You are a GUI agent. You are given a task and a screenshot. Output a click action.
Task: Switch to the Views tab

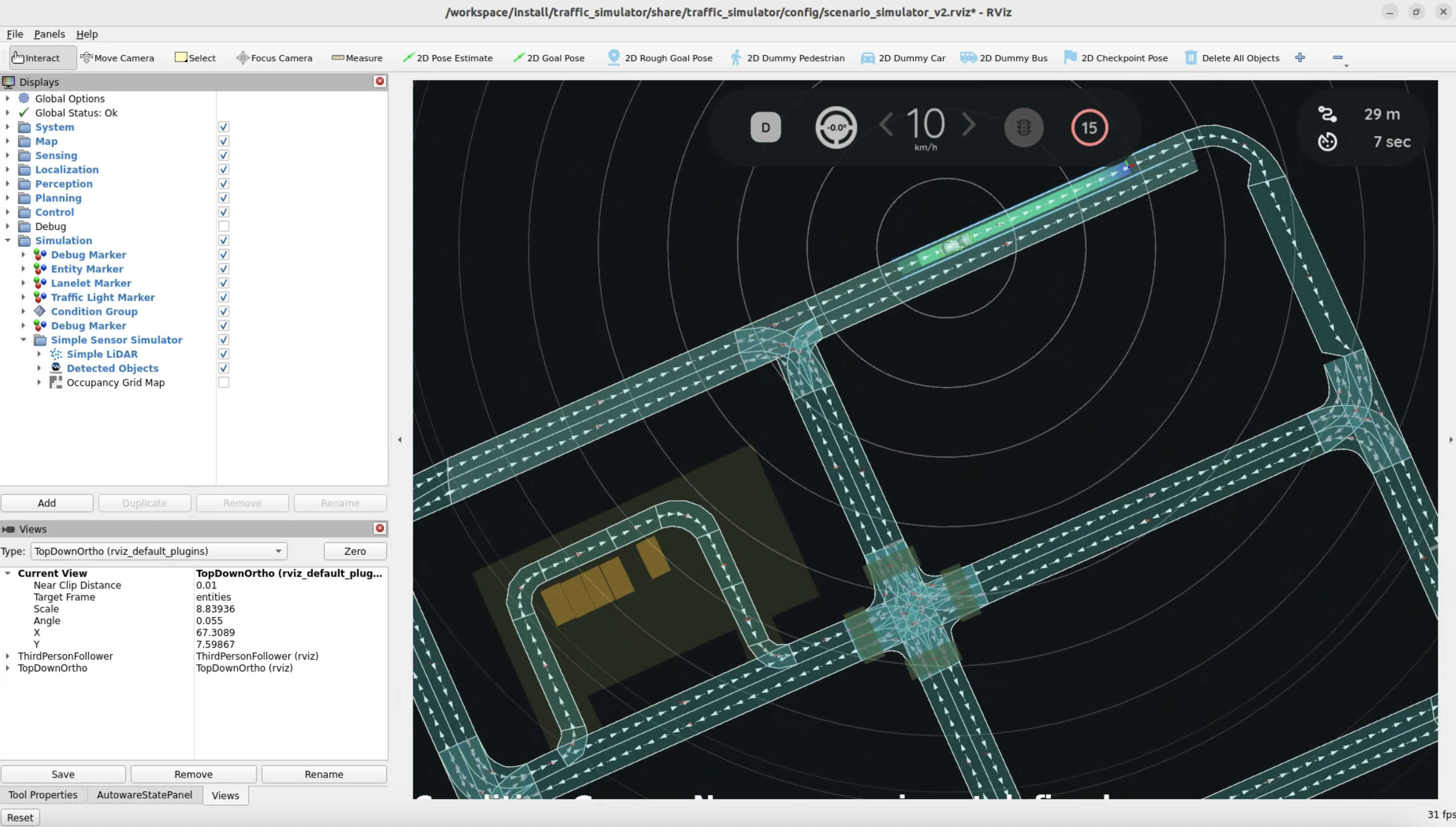click(x=225, y=795)
